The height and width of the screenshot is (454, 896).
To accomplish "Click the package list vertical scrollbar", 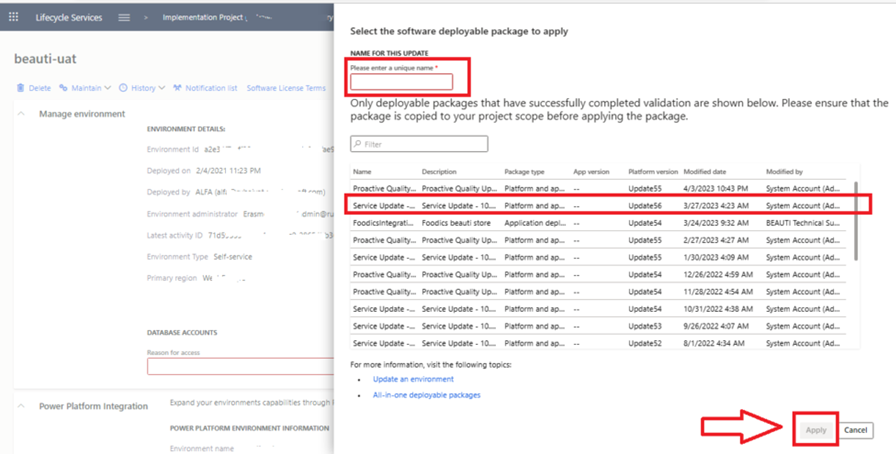I will (x=855, y=221).
